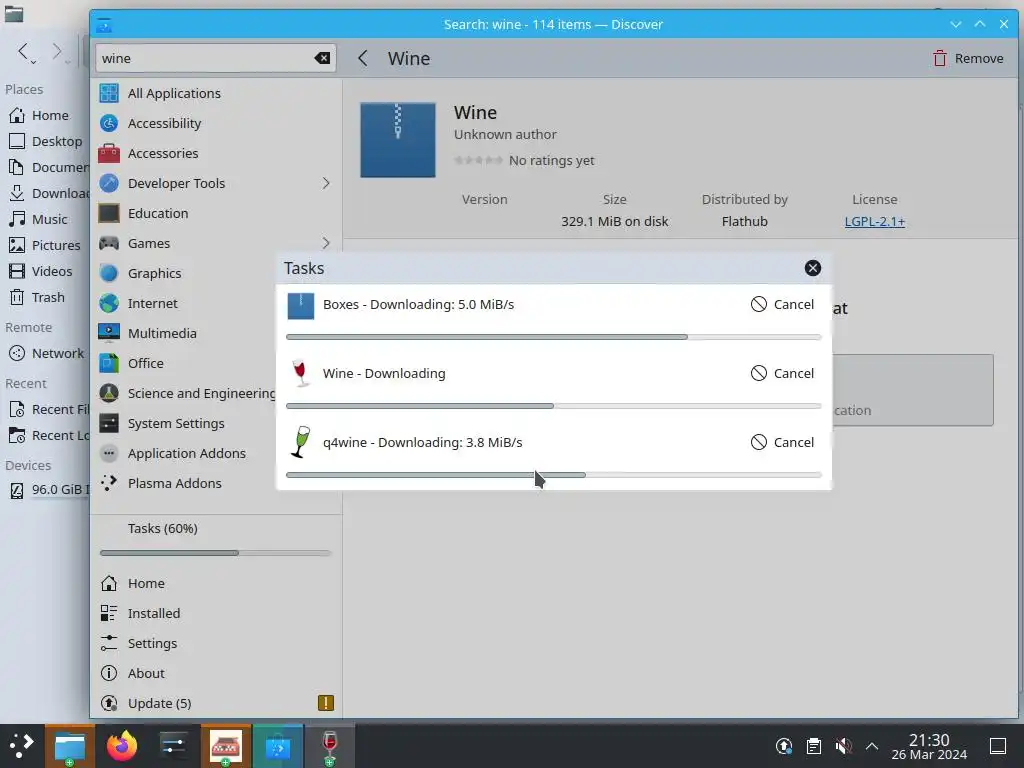Click the Multimedia category icon
Viewport: 1024px width, 768px height.
pyautogui.click(x=109, y=333)
